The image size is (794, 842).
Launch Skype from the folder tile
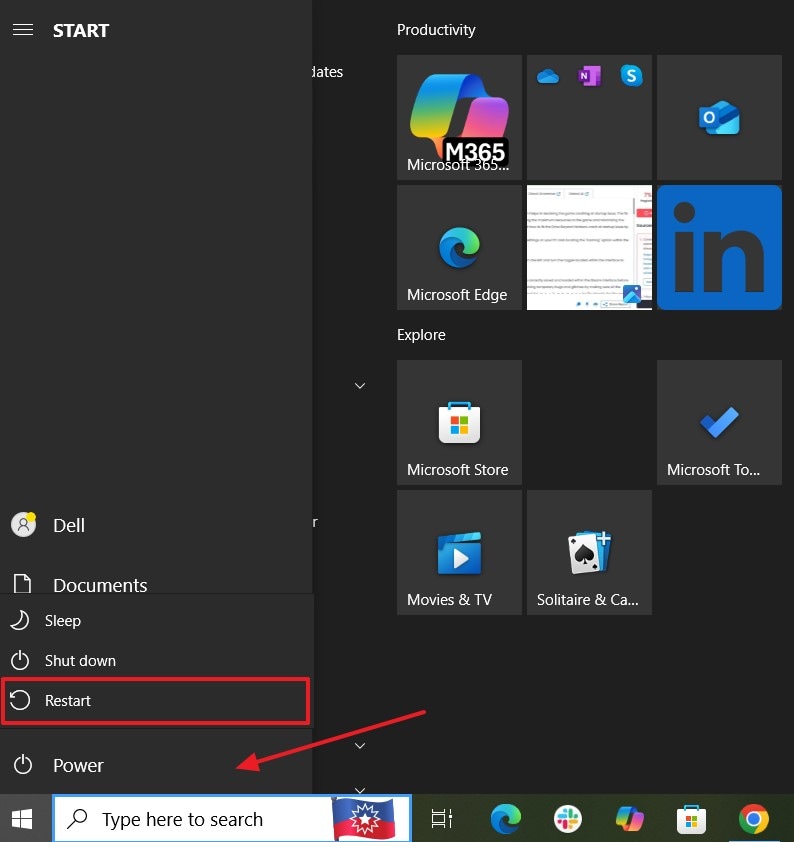tap(631, 76)
